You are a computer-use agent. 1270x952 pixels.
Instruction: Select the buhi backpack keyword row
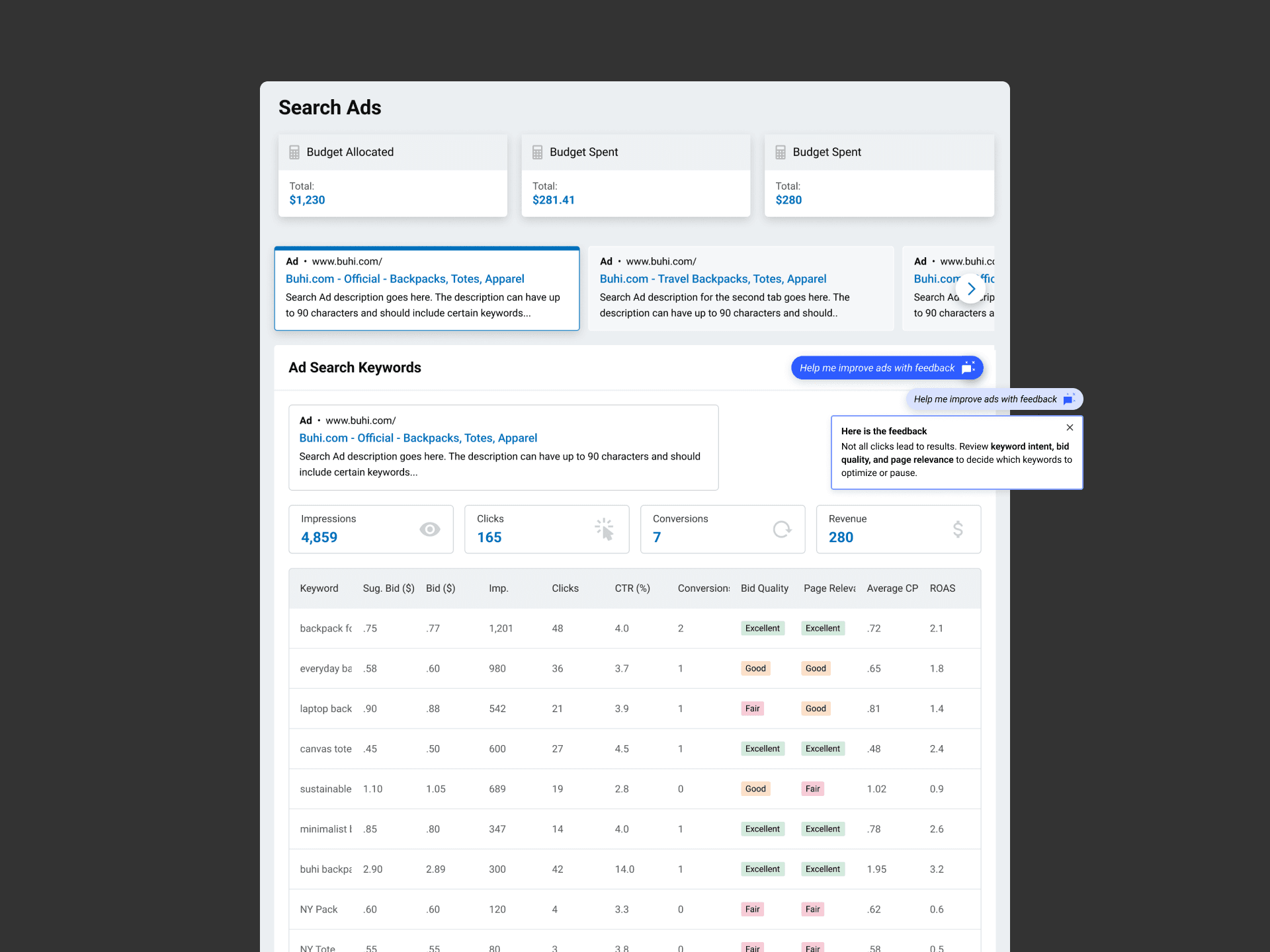[x=325, y=869]
